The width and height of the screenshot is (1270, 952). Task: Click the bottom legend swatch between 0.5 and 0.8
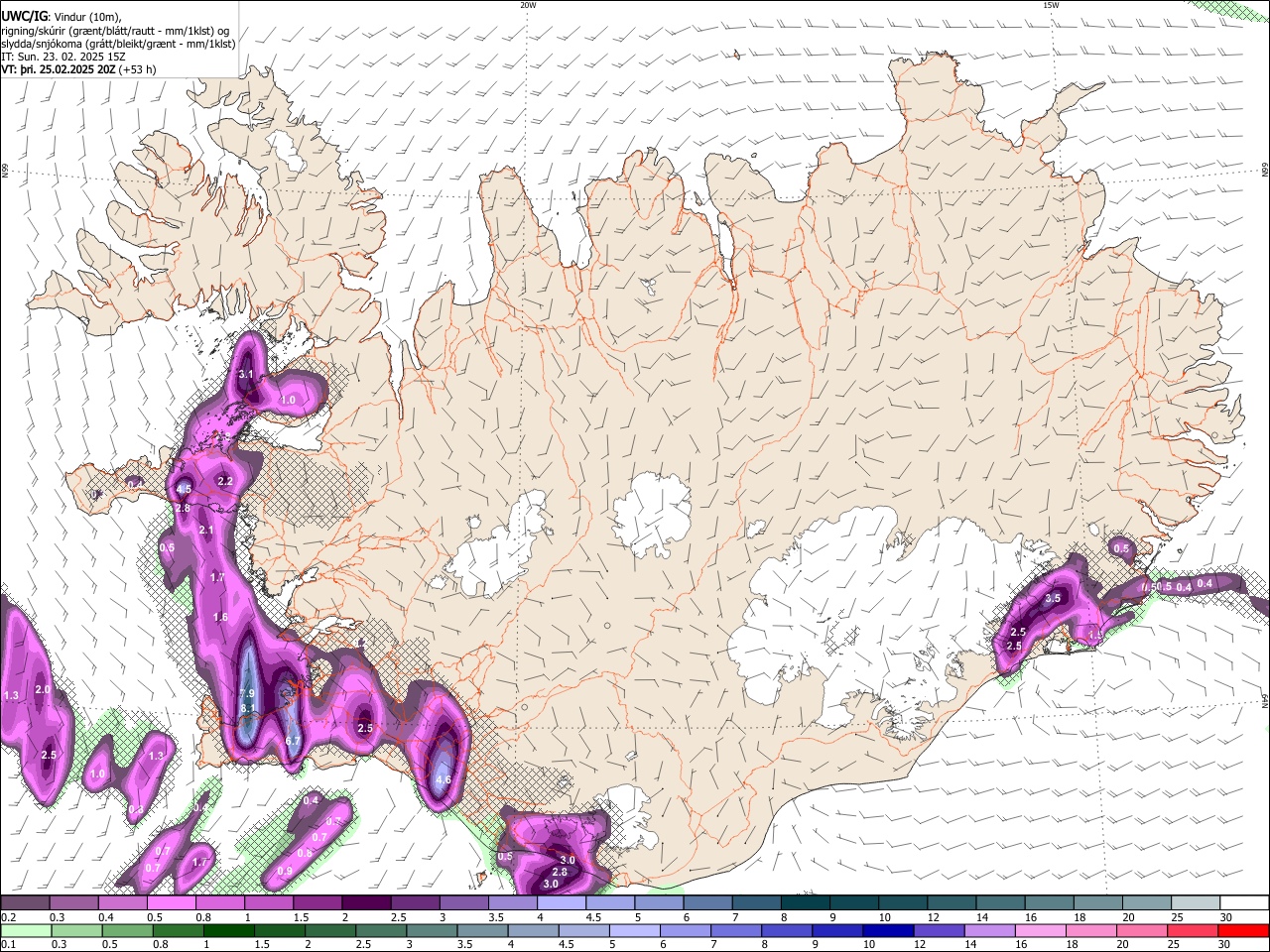pyautogui.click(x=128, y=930)
